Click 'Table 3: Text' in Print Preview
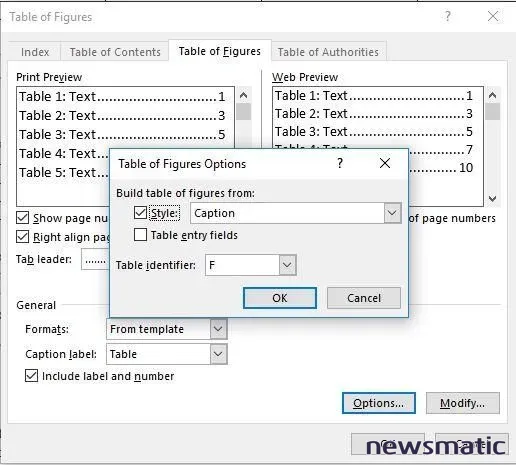516x465 pixels. (x=57, y=135)
